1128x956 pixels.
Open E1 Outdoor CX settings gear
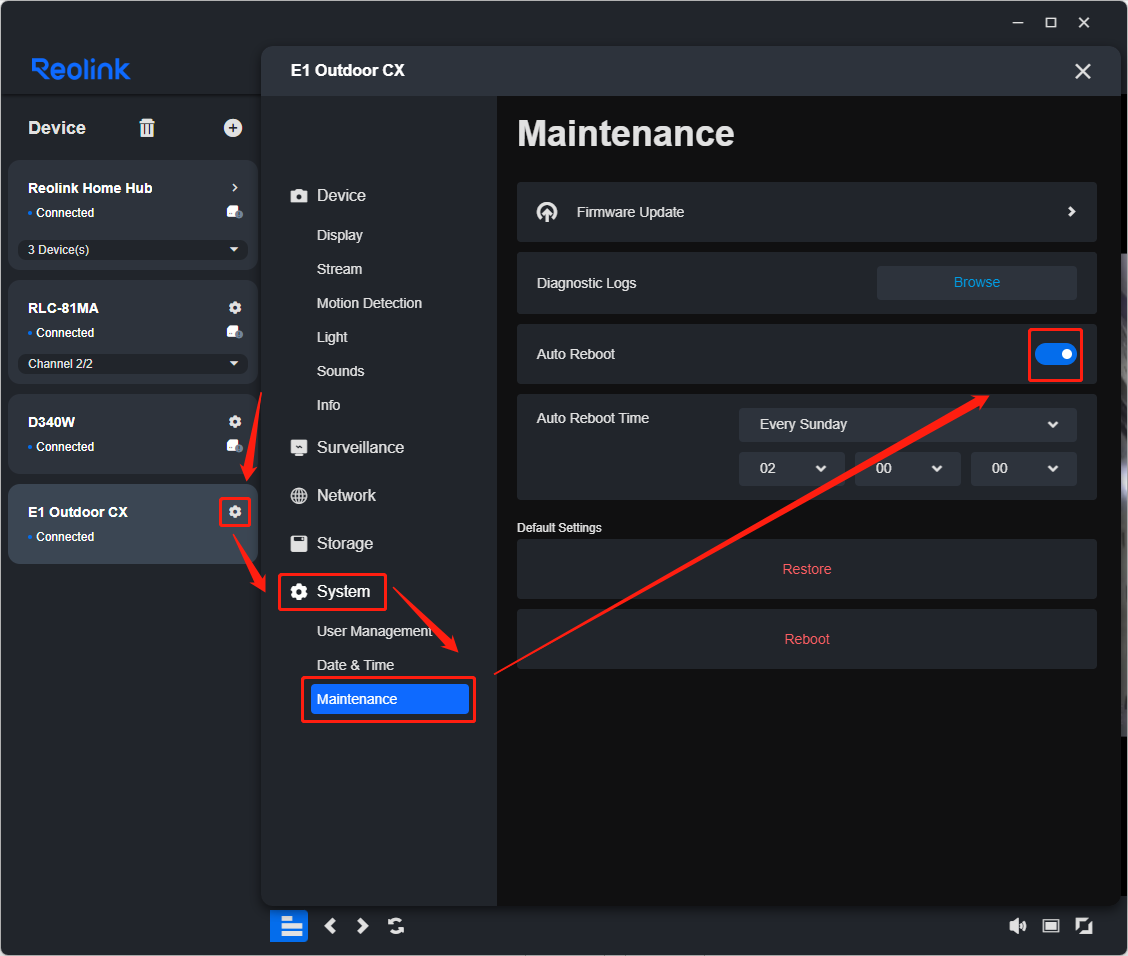235,511
